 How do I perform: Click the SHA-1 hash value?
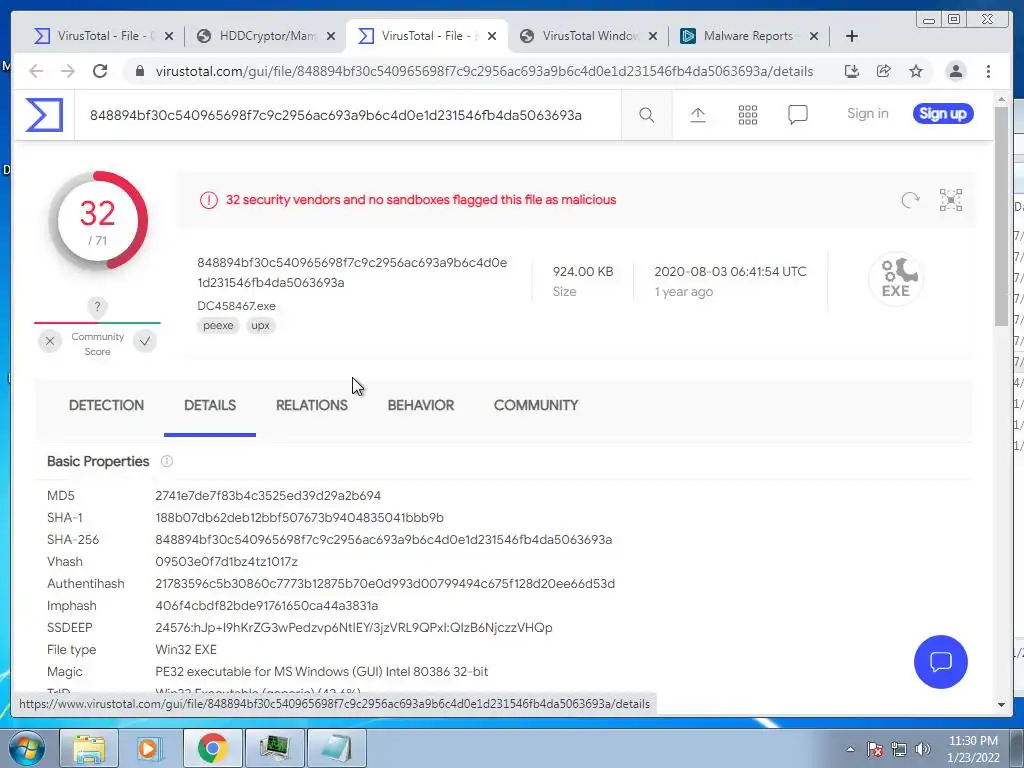click(x=299, y=518)
